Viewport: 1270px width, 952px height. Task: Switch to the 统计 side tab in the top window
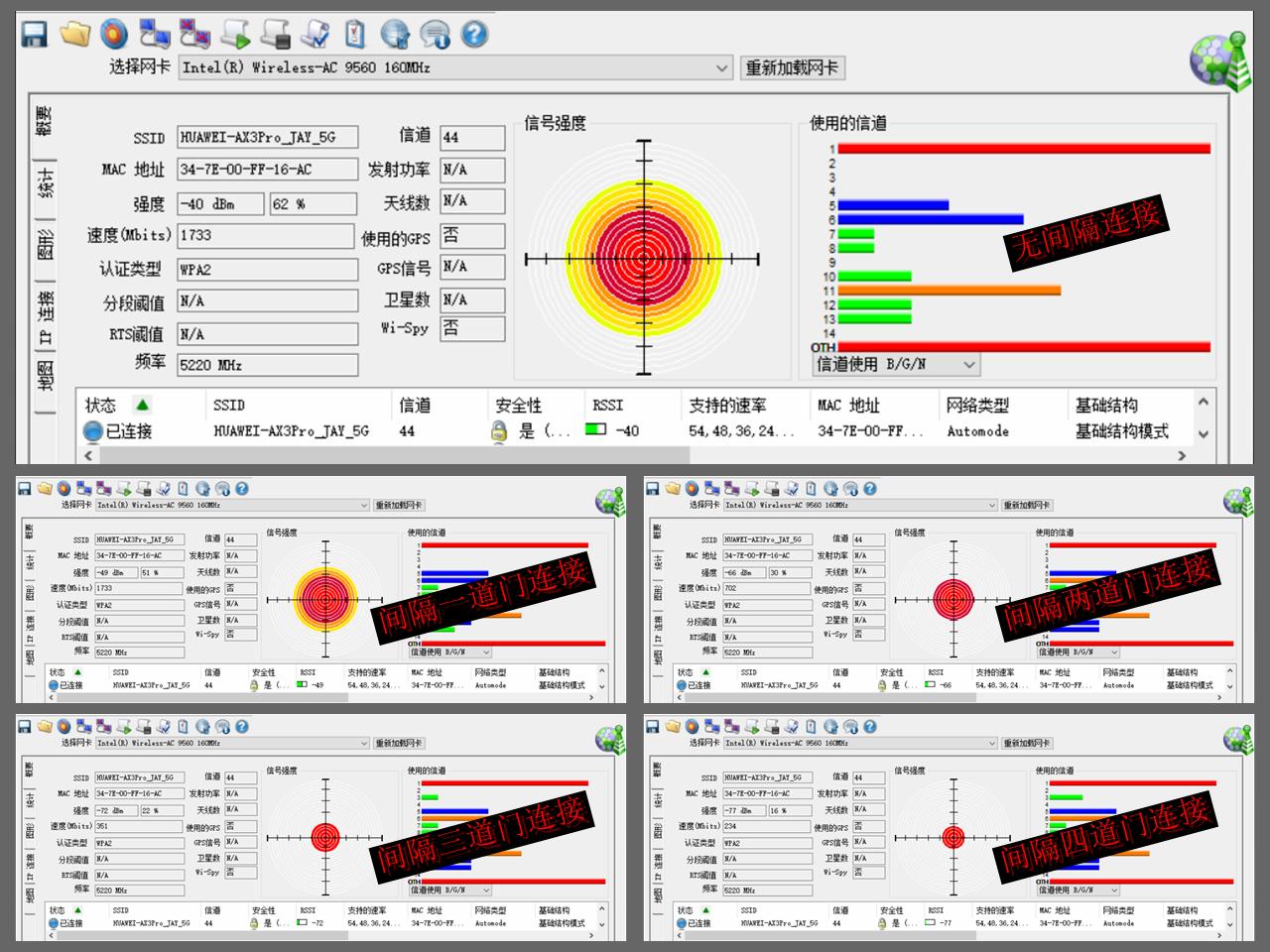[45, 184]
